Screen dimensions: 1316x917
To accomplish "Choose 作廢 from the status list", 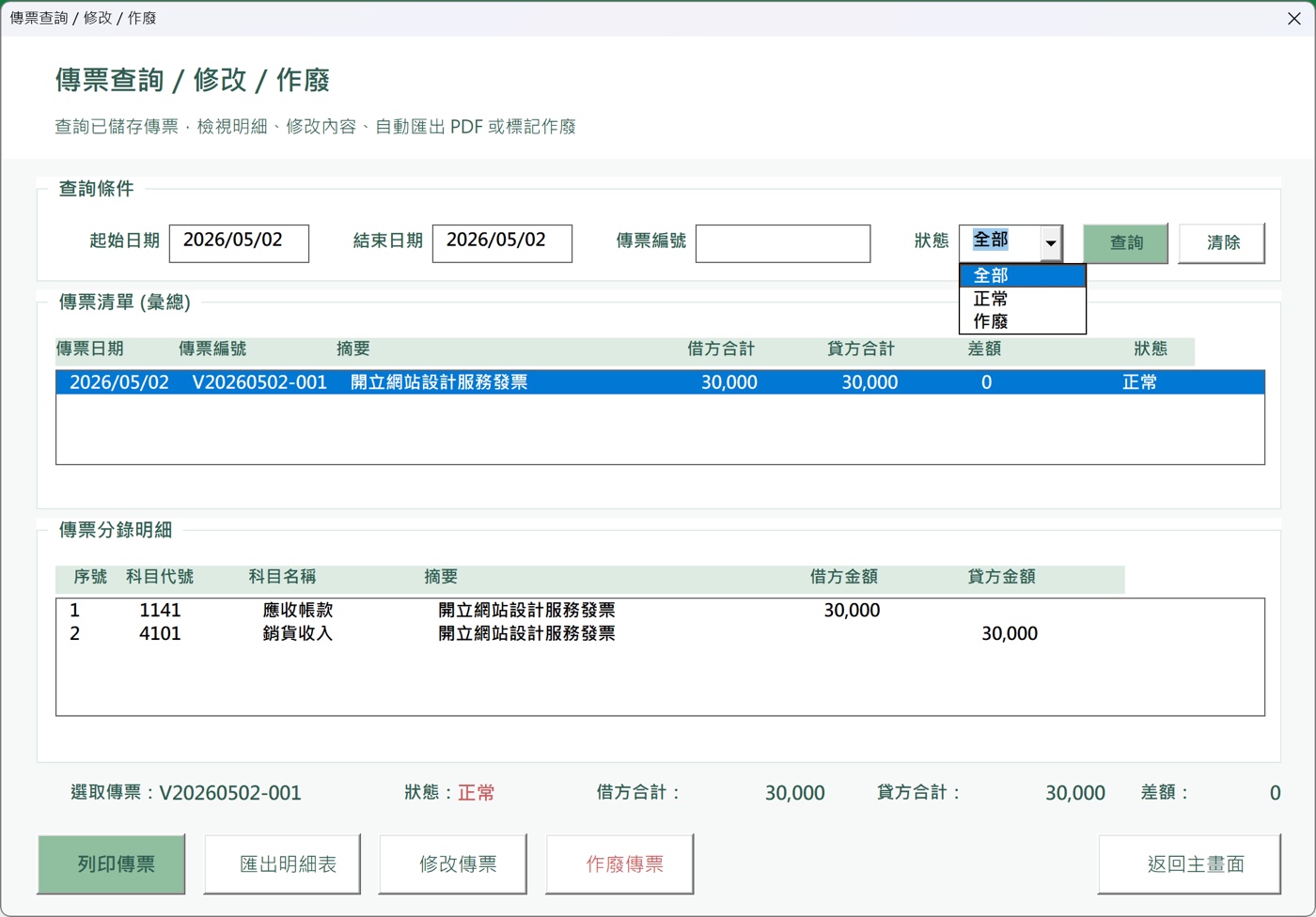I will 1023,321.
